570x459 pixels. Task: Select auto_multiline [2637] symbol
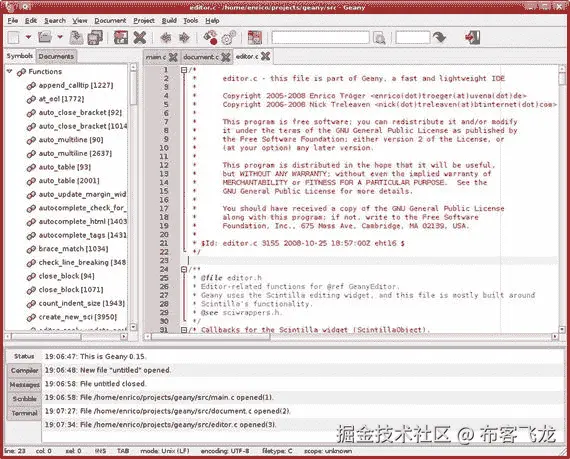75,153
